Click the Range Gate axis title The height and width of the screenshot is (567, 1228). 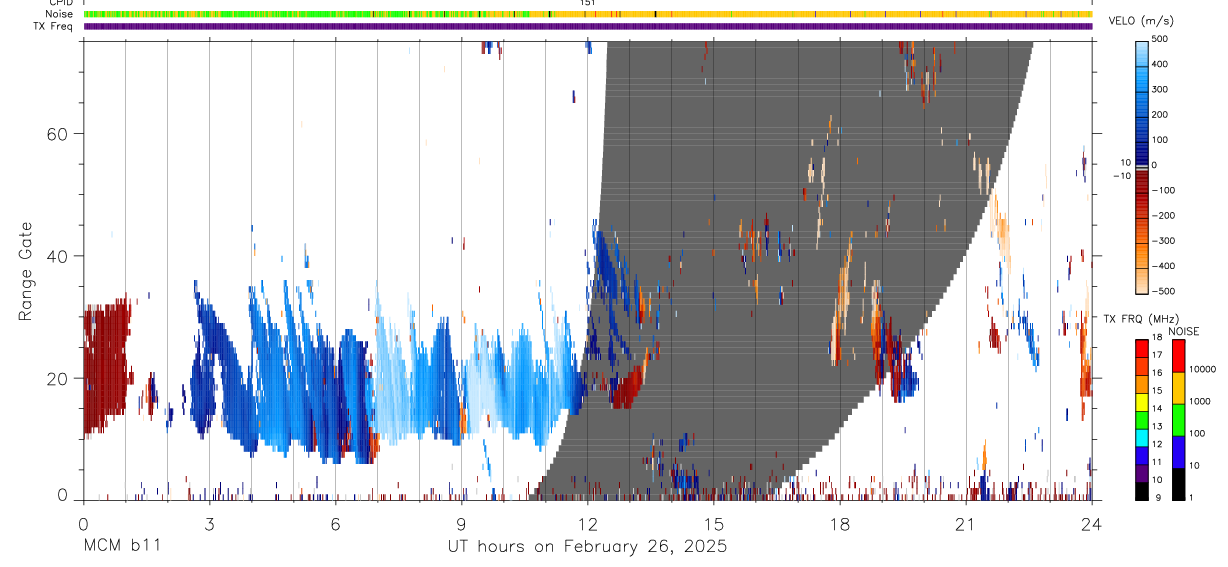(x=26, y=271)
